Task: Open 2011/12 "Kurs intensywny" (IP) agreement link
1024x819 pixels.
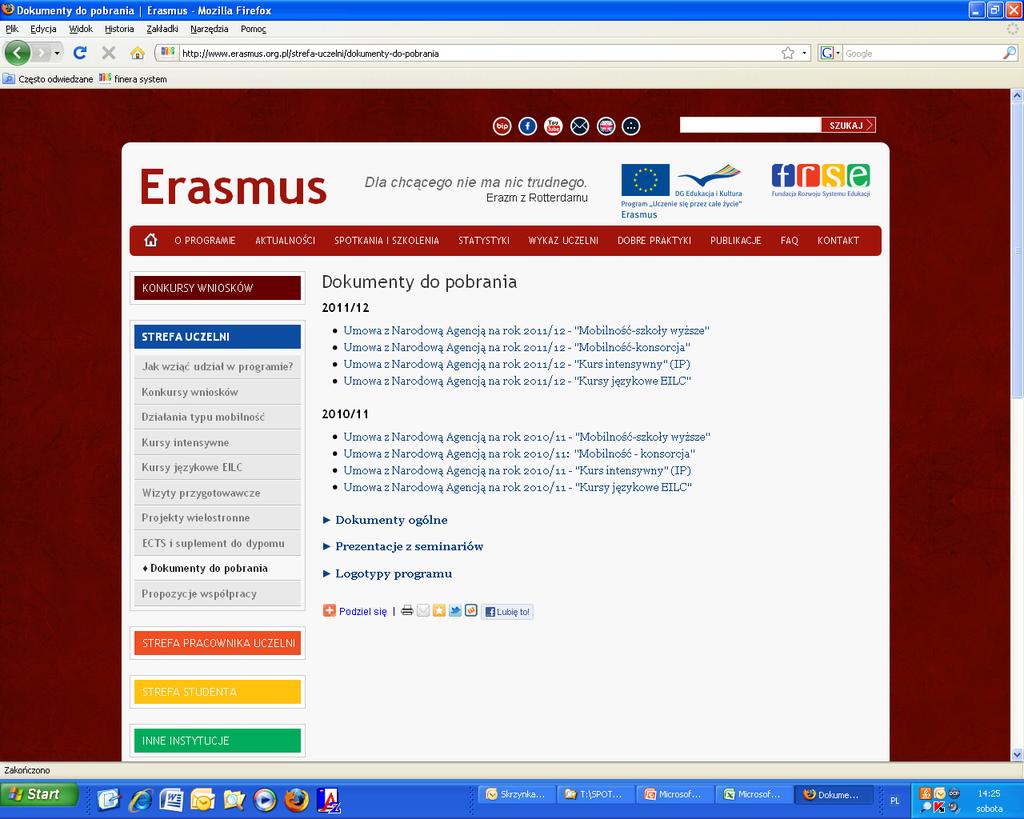Action: pyautogui.click(x=517, y=364)
